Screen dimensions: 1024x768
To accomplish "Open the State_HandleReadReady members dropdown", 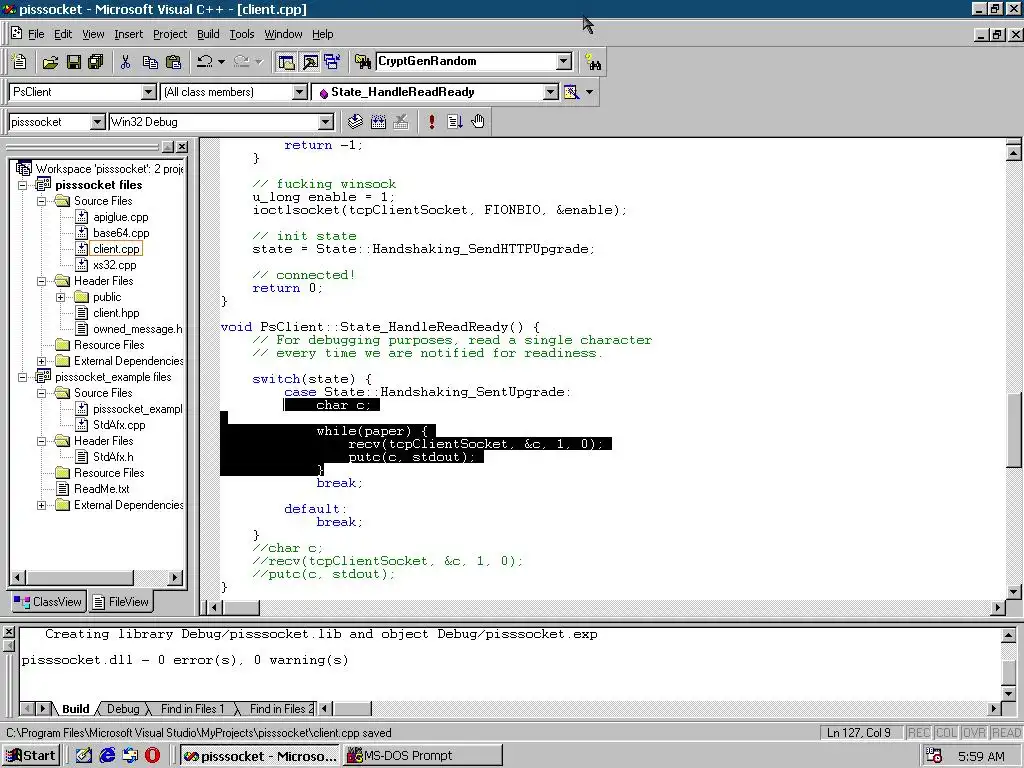I will tap(551, 92).
